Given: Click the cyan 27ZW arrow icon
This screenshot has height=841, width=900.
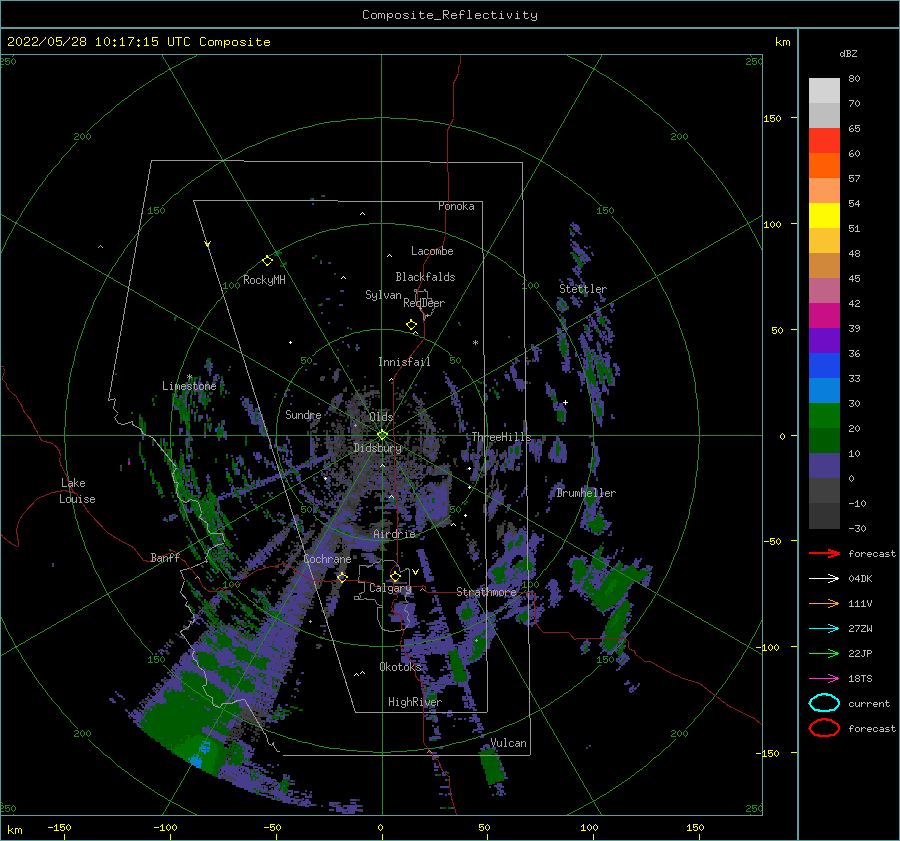Looking at the screenshot, I should (824, 629).
